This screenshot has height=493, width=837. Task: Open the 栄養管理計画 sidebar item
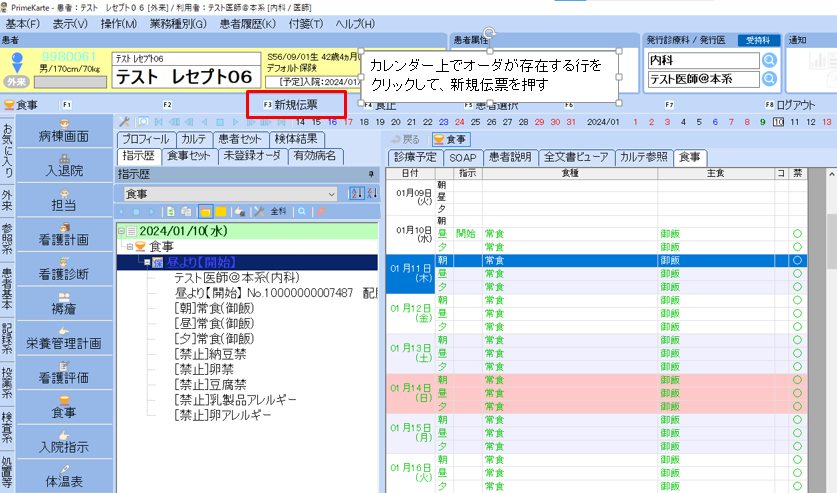tap(64, 338)
